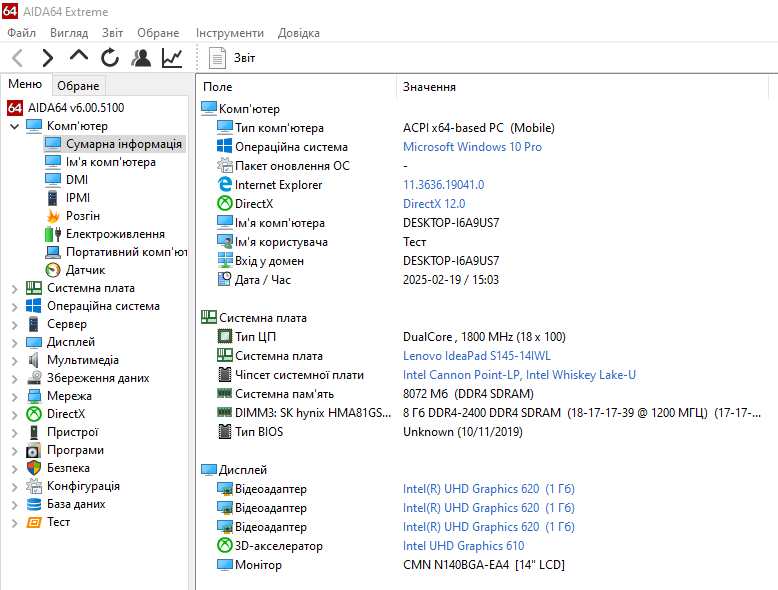This screenshot has height=590, width=778.
Task: Expand the DirectX tree node
Action: pos(14,414)
